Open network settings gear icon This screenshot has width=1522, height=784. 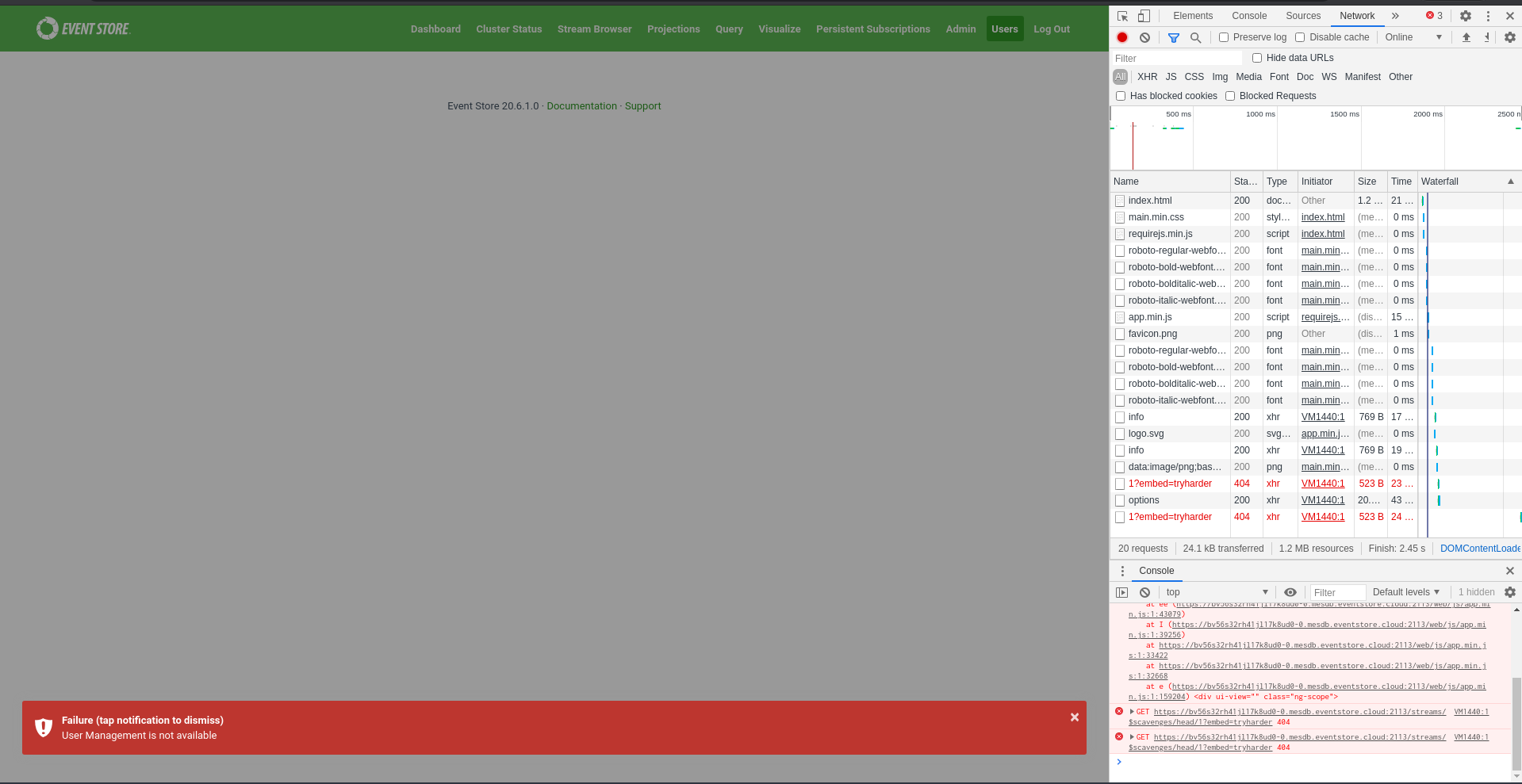(1509, 37)
